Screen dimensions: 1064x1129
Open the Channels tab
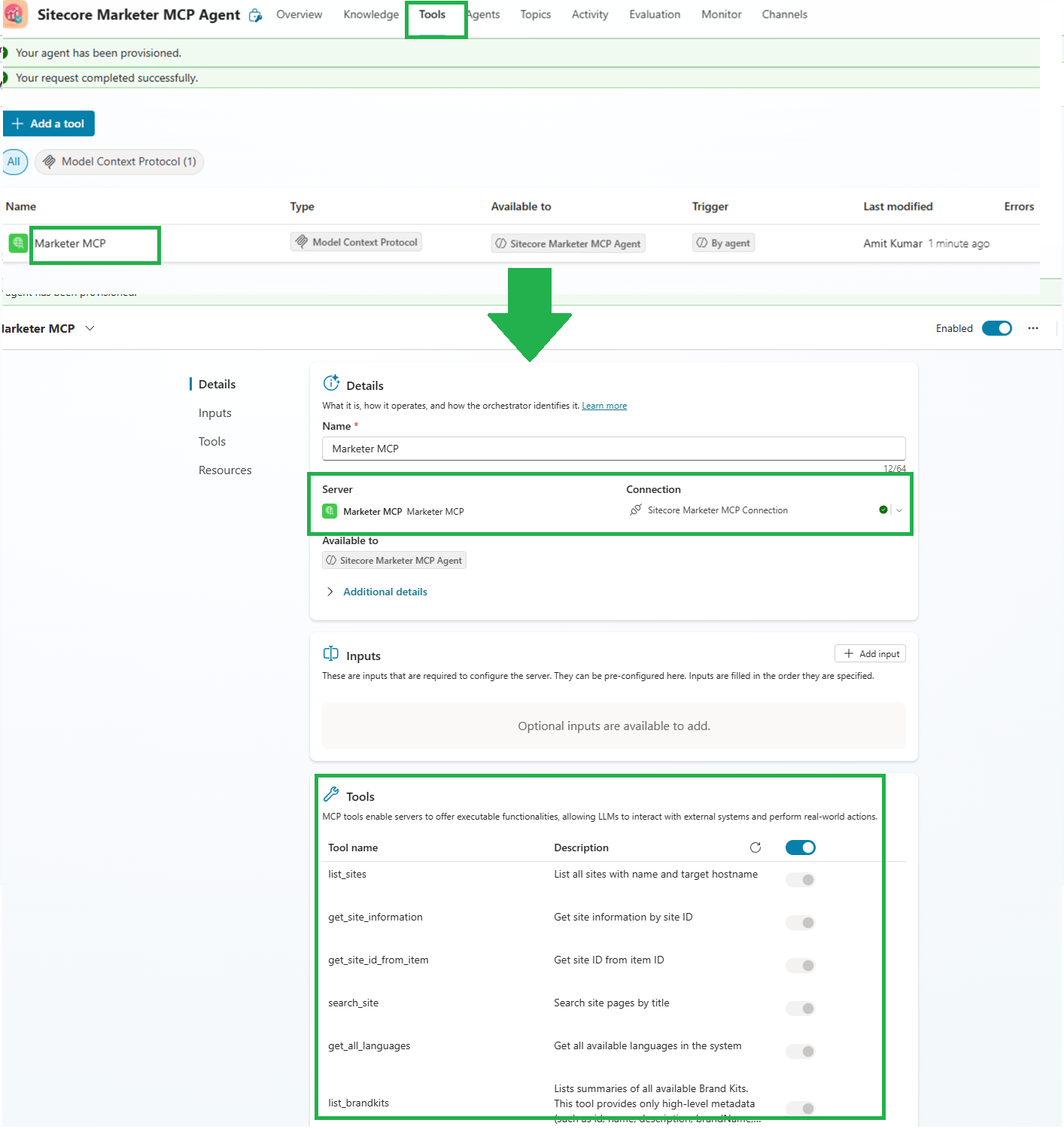pyautogui.click(x=784, y=14)
